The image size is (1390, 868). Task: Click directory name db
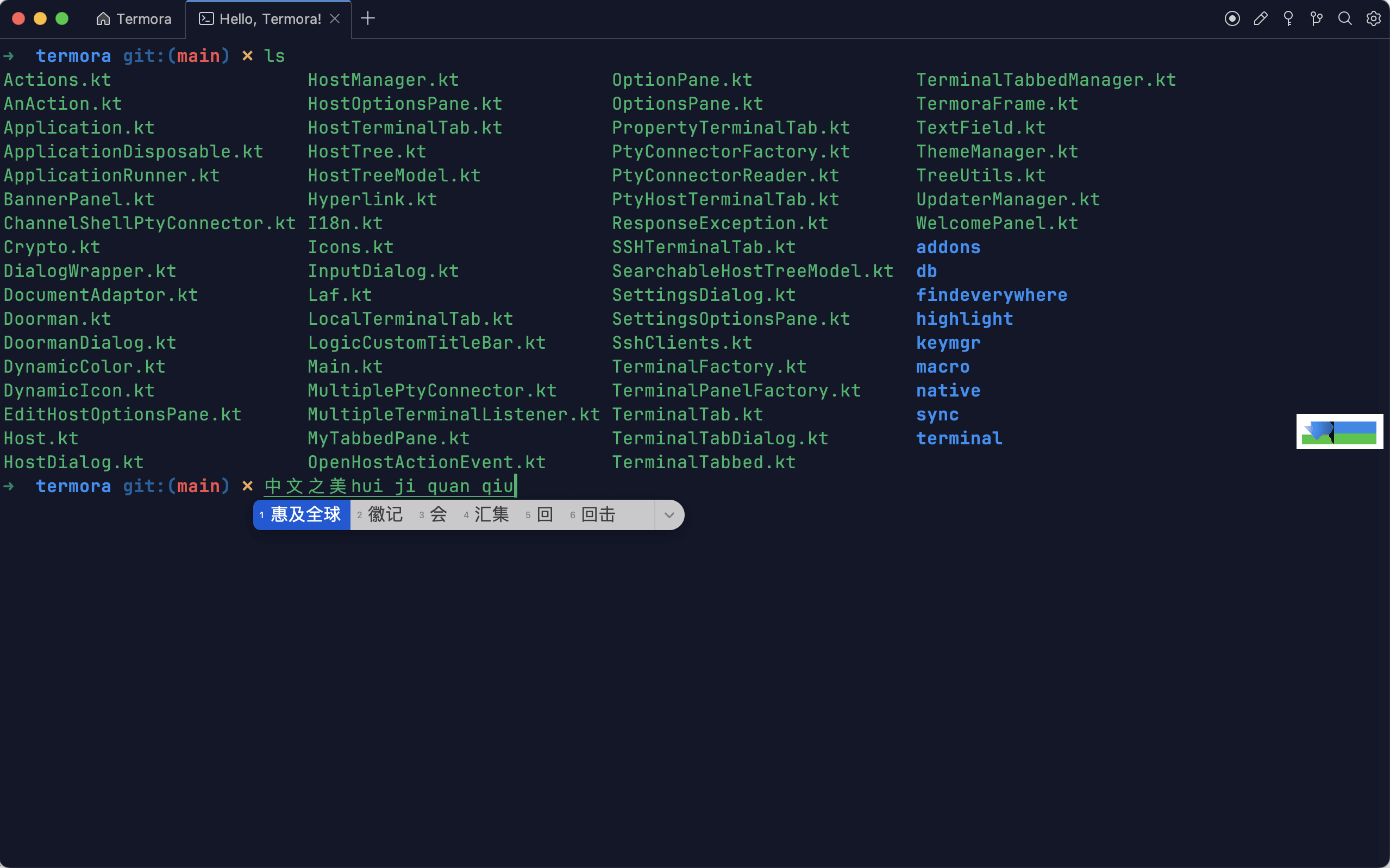(926, 272)
